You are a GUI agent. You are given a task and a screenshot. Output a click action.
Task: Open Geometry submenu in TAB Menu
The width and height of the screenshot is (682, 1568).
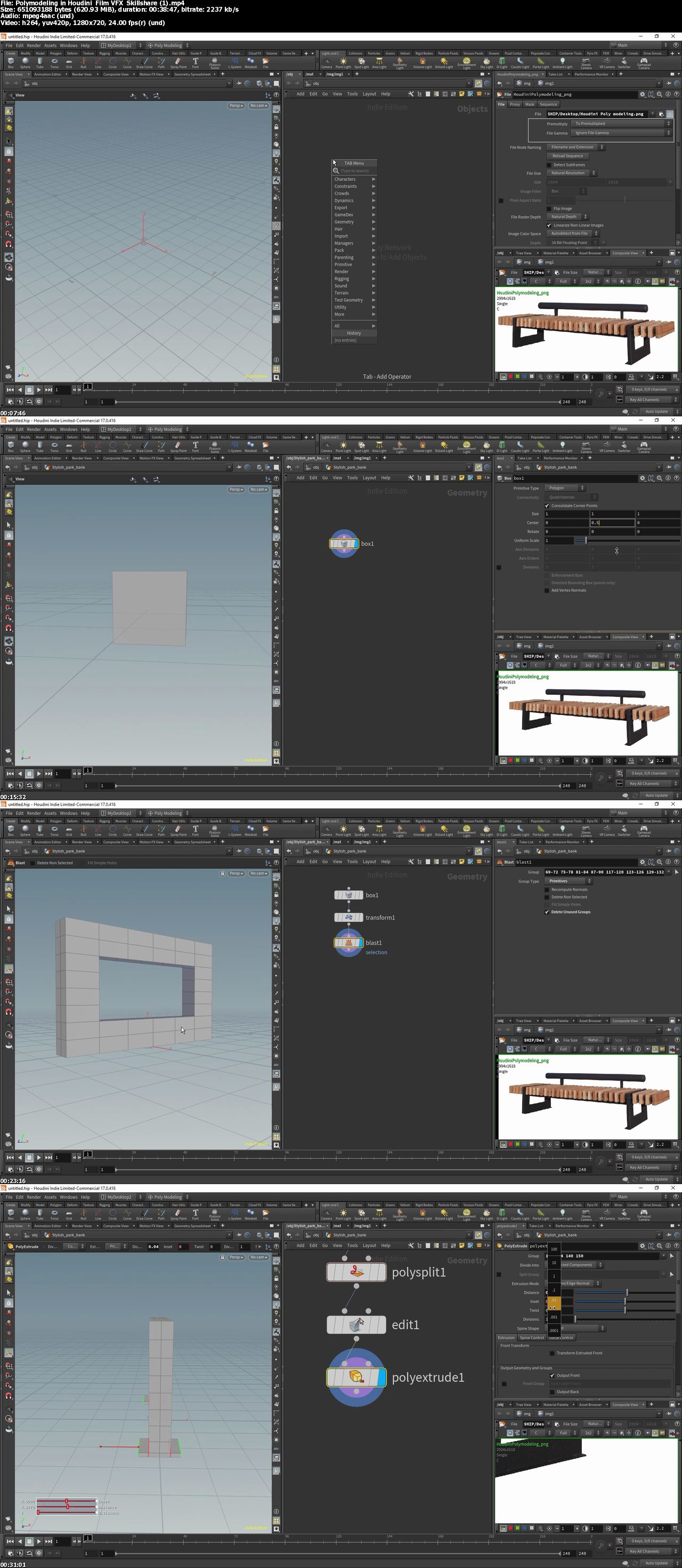[x=354, y=222]
